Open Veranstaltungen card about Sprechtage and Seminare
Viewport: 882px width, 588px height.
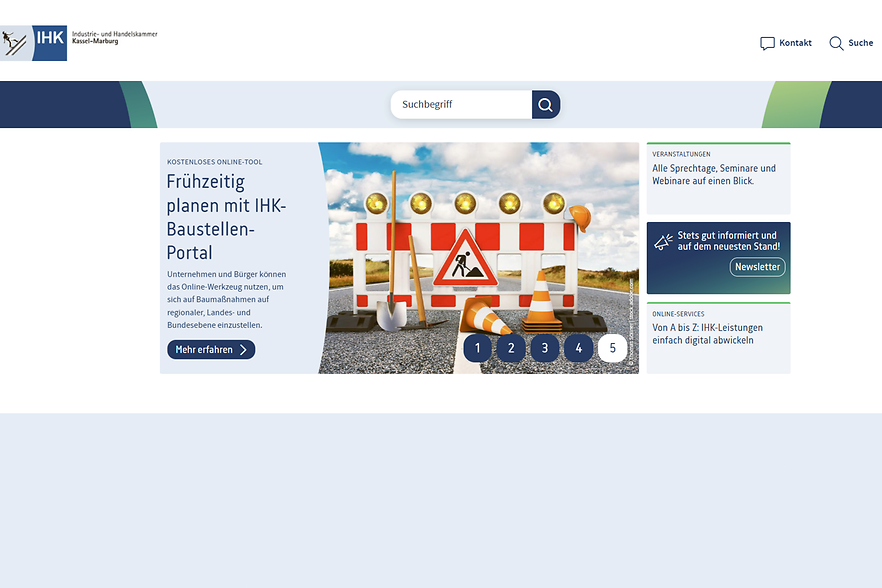[x=718, y=178]
